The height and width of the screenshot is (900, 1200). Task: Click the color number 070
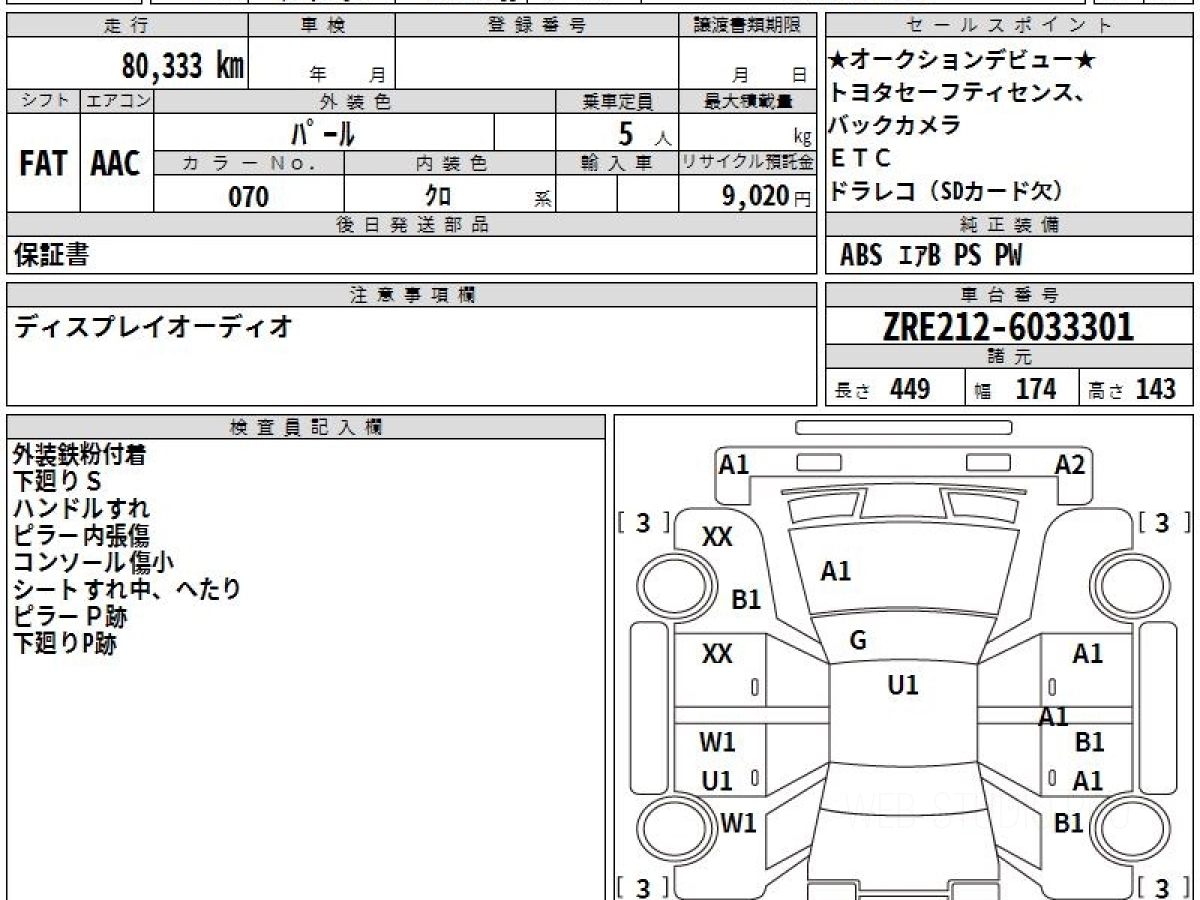(x=249, y=197)
